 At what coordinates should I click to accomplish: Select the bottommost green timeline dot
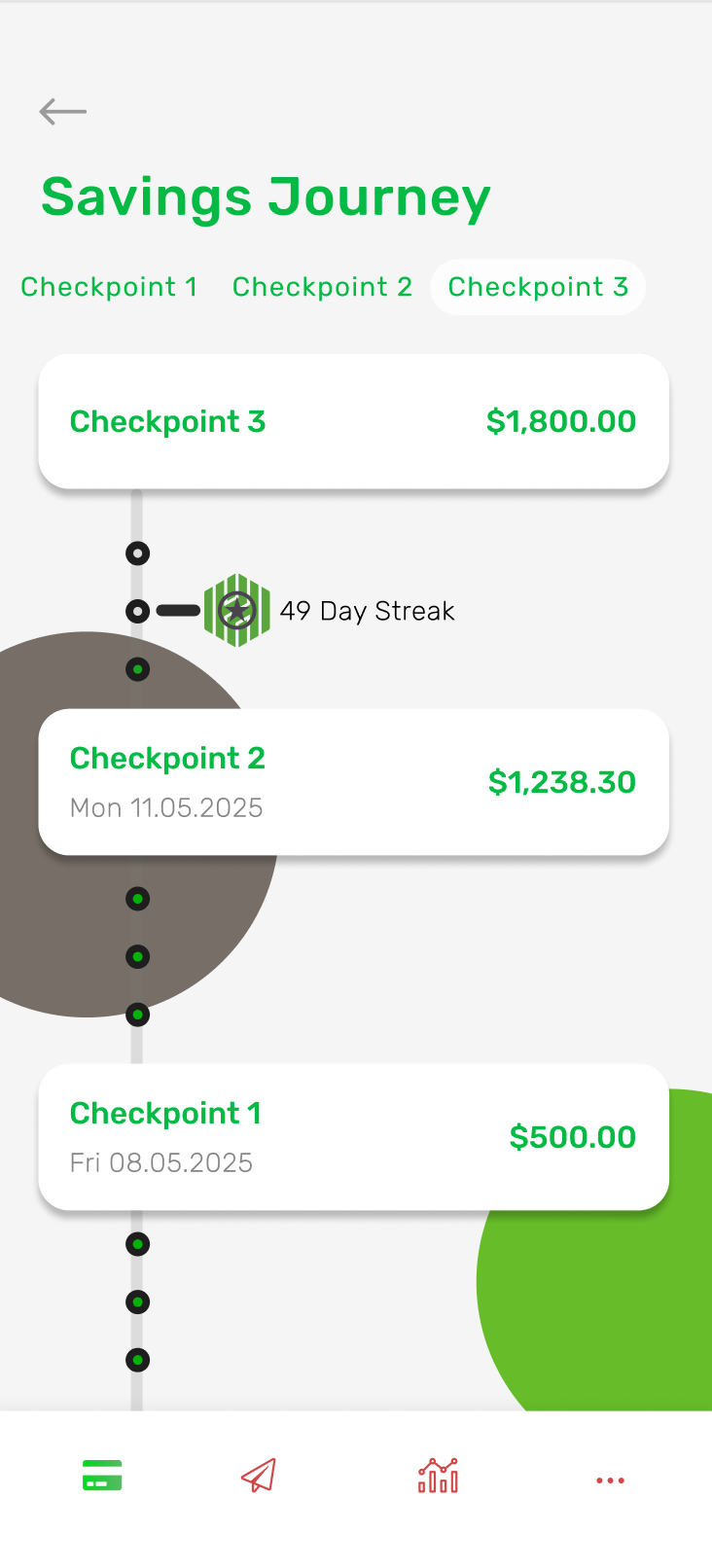coord(138,1360)
